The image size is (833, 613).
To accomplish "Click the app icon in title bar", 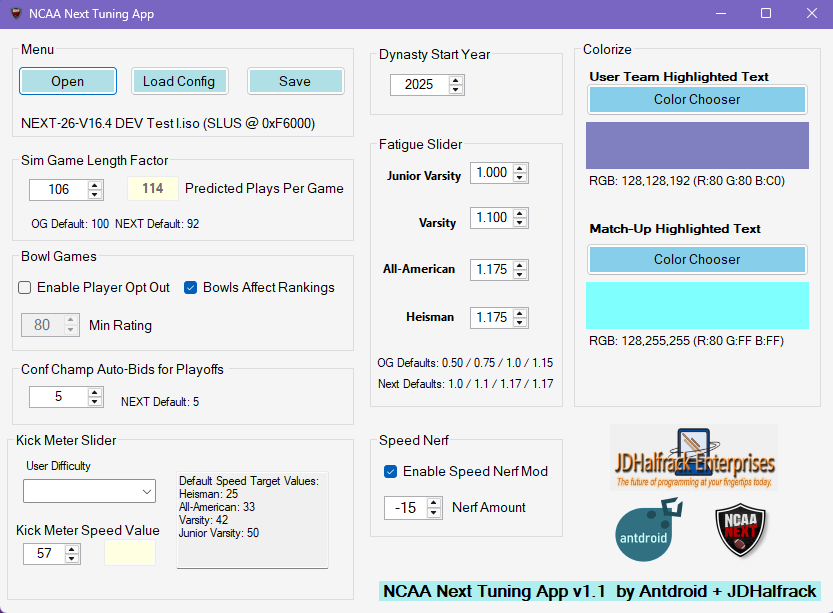I will pyautogui.click(x=16, y=13).
